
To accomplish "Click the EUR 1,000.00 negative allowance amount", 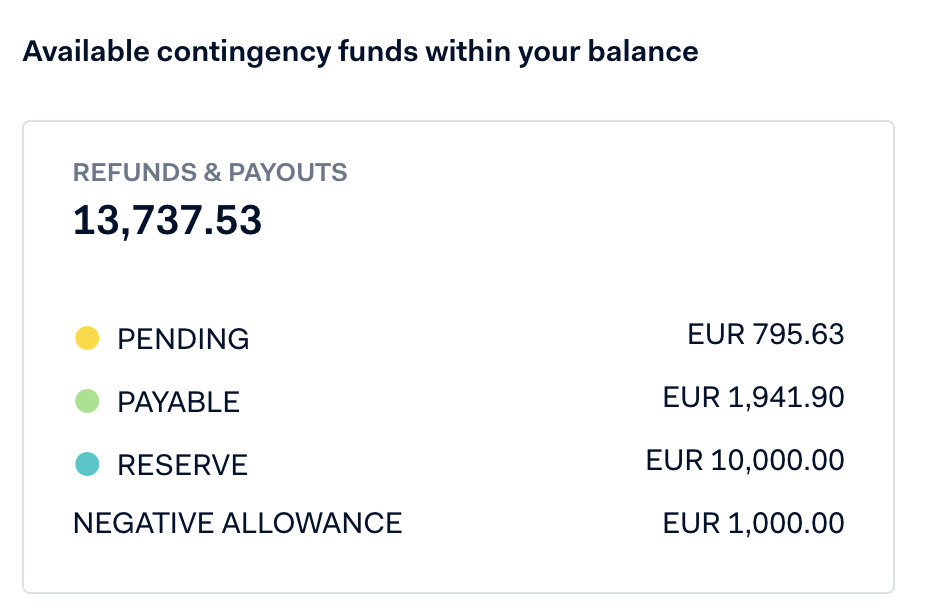I will click(x=754, y=524).
